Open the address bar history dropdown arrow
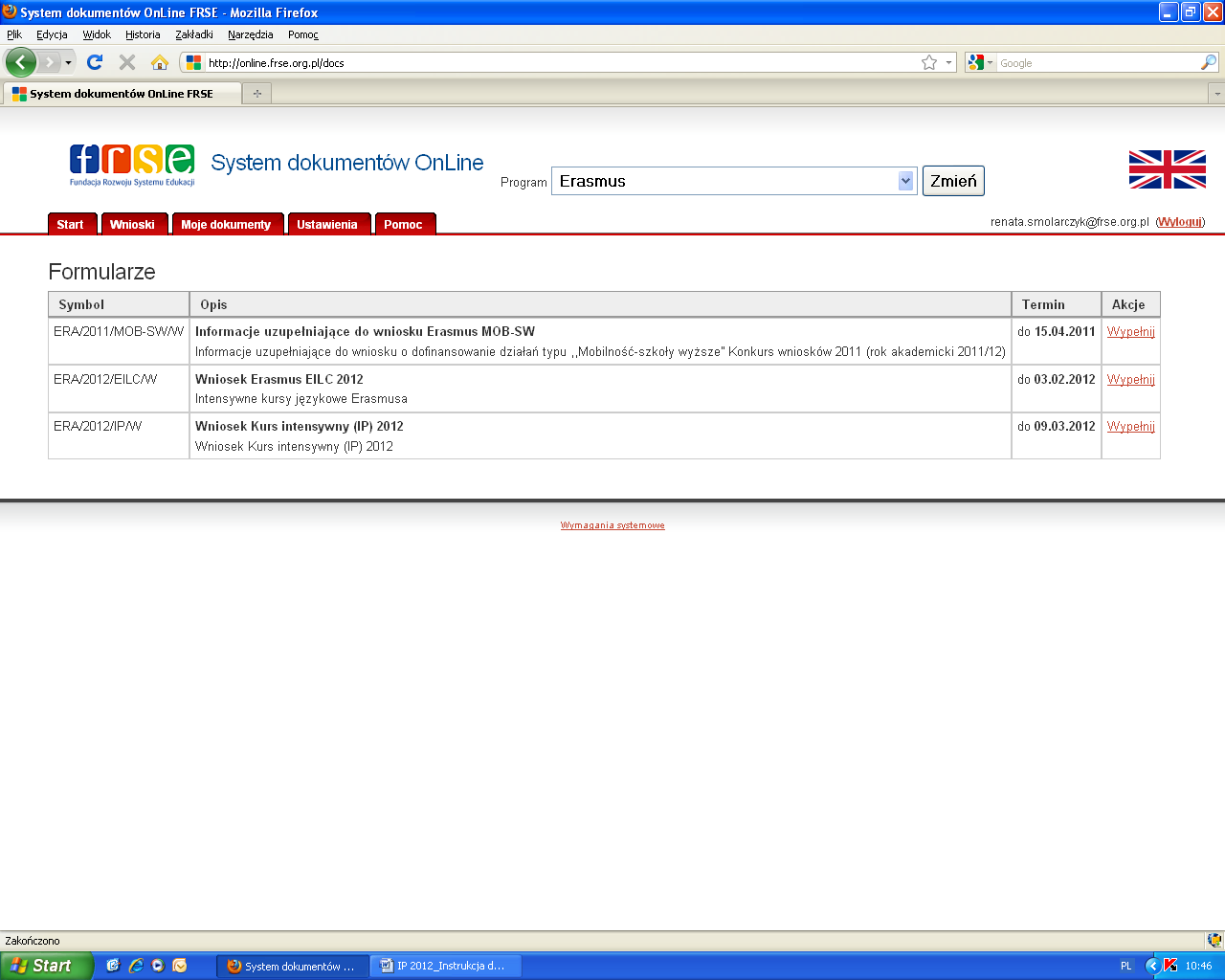1225x980 pixels. pyautogui.click(x=948, y=62)
